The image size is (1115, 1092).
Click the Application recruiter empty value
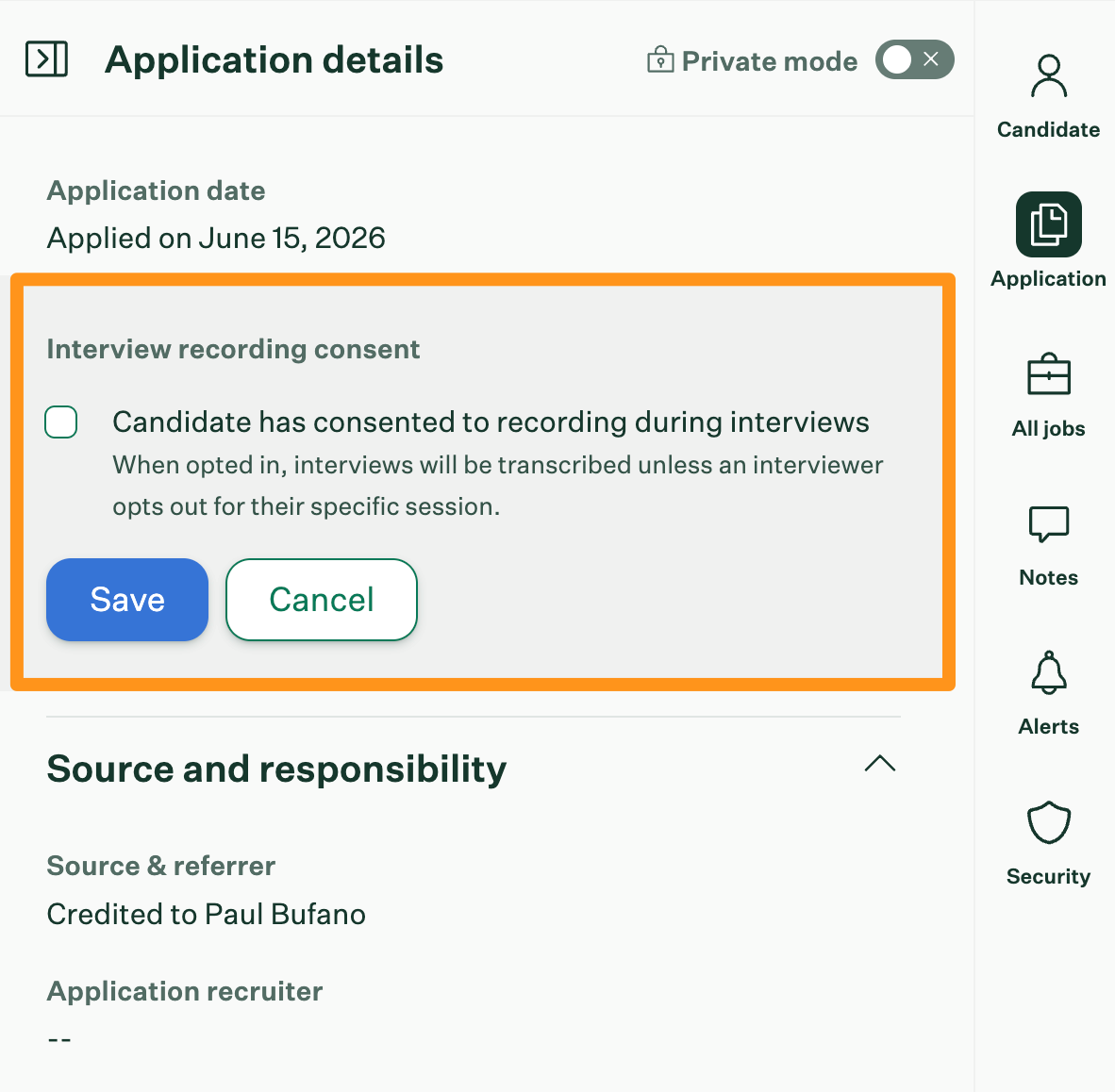[59, 1039]
